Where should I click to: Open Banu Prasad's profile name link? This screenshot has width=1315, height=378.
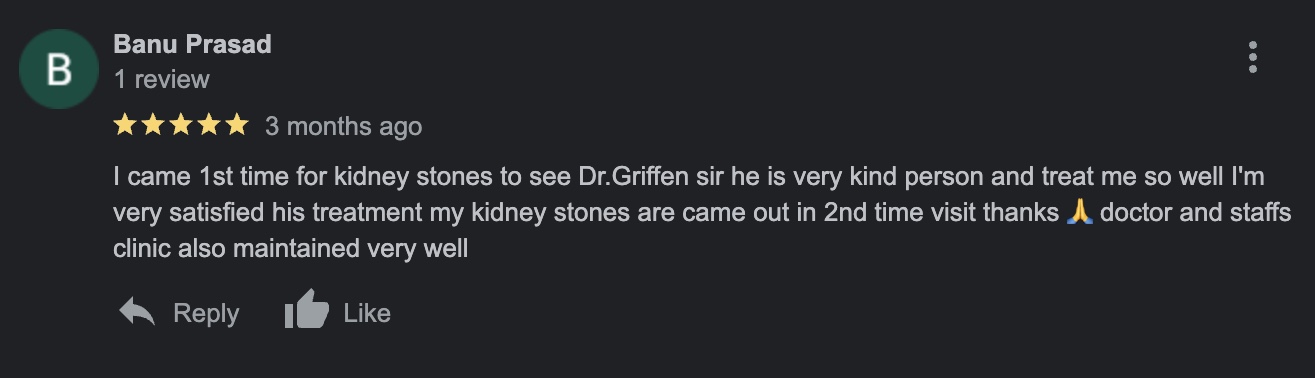[x=192, y=44]
